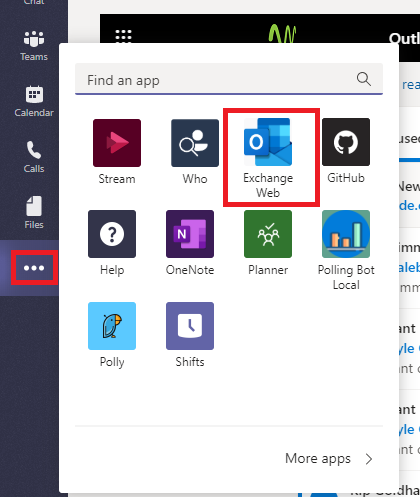The height and width of the screenshot is (497, 420).
Task: Go to Teams in the sidebar
Action: point(34,46)
